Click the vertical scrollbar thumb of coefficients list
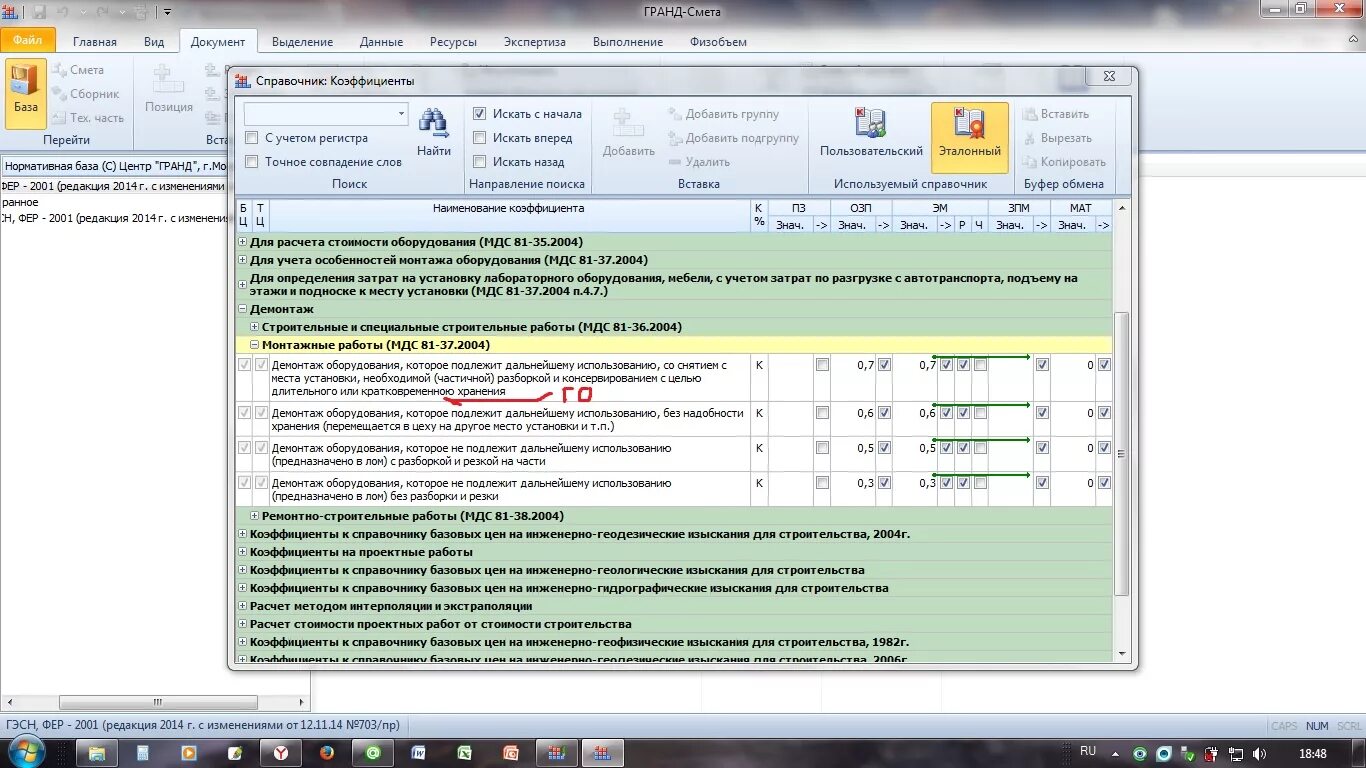1366x768 pixels. point(1122,454)
